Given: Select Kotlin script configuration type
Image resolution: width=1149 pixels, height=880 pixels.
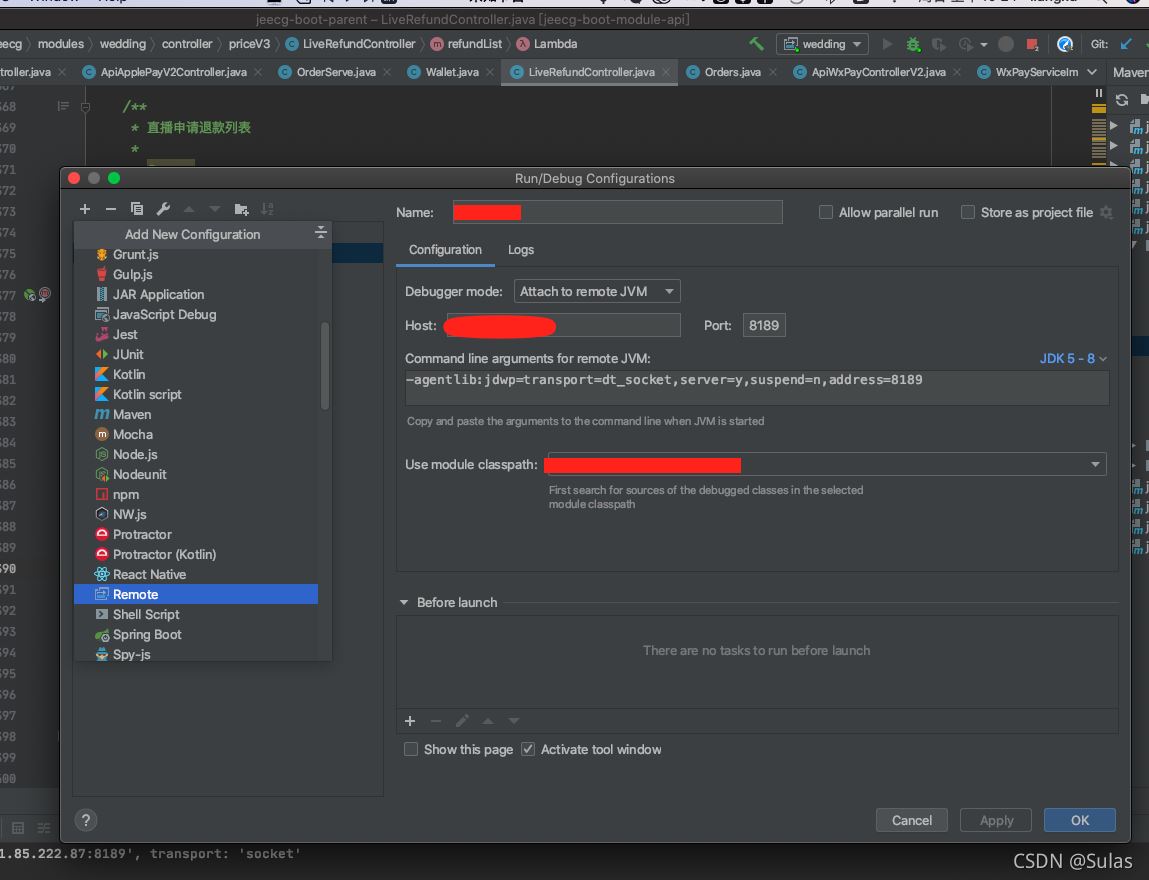Looking at the screenshot, I should click(x=196, y=394).
